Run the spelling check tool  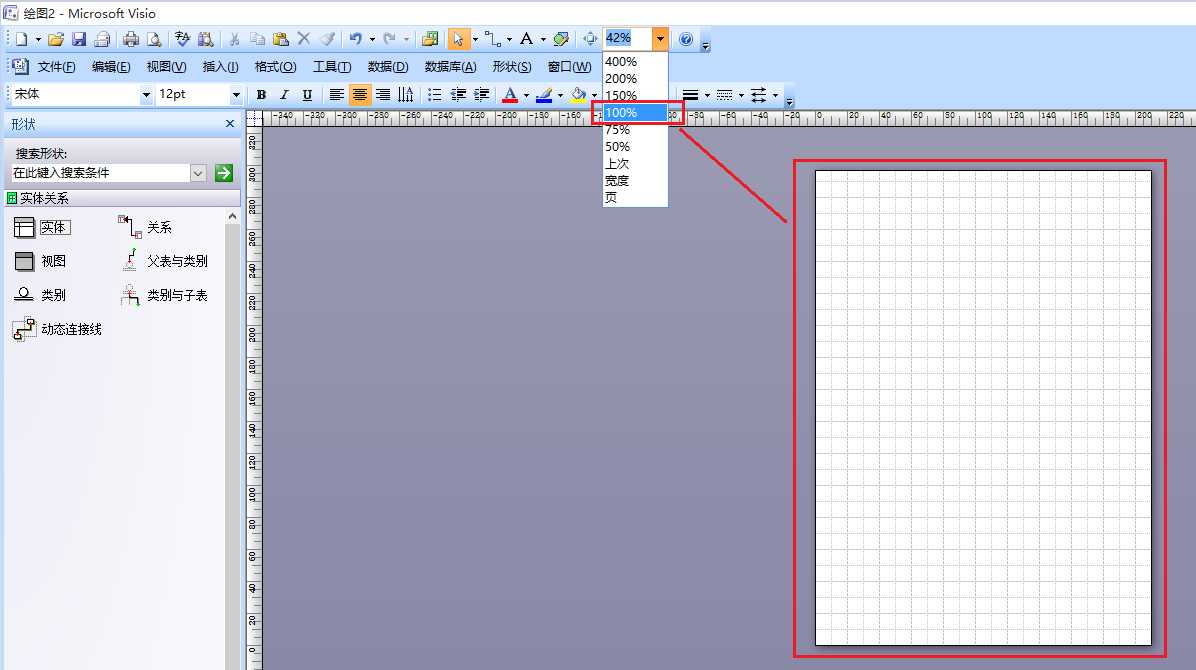tap(182, 38)
